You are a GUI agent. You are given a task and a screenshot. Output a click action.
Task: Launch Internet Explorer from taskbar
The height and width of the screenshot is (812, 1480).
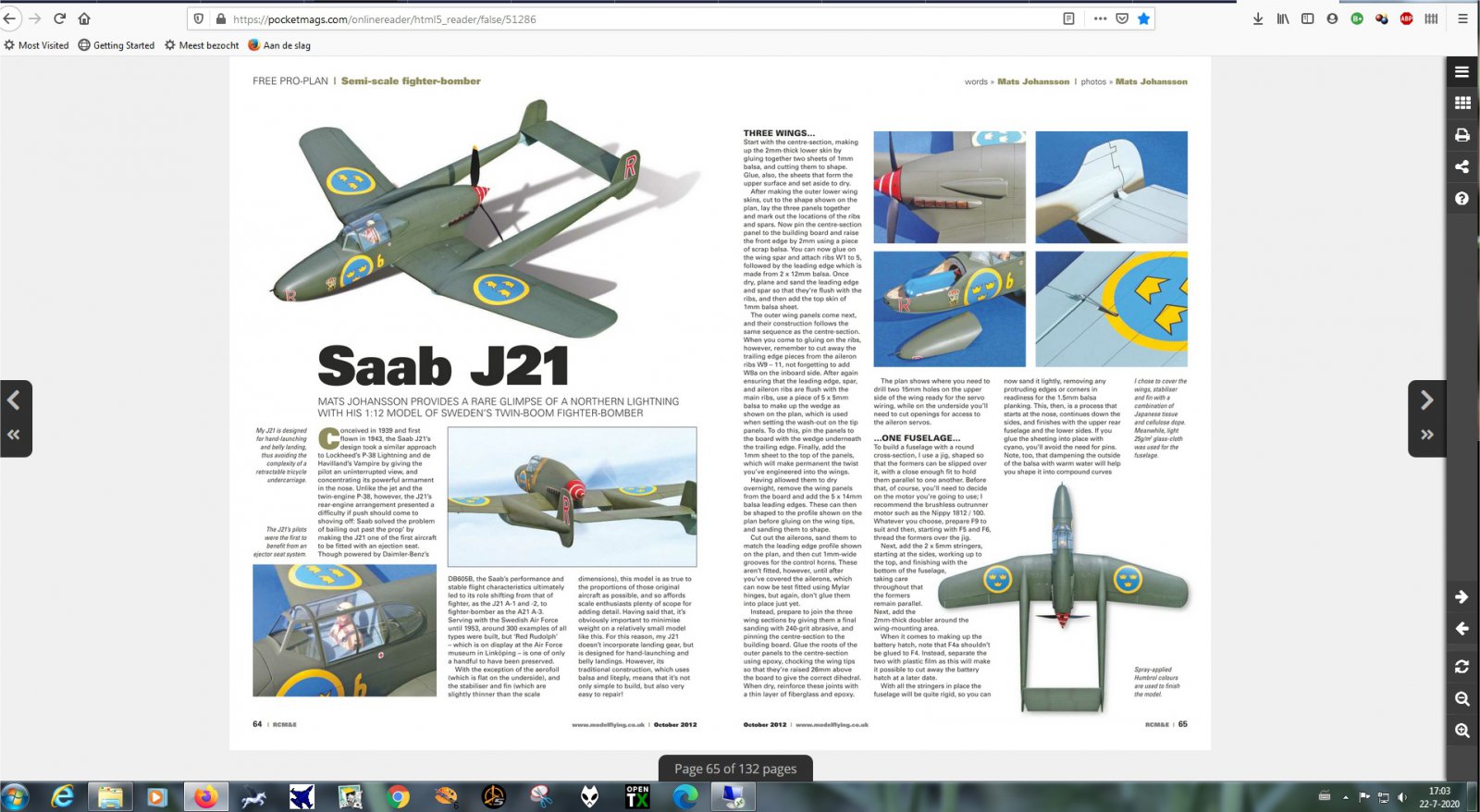tap(62, 796)
